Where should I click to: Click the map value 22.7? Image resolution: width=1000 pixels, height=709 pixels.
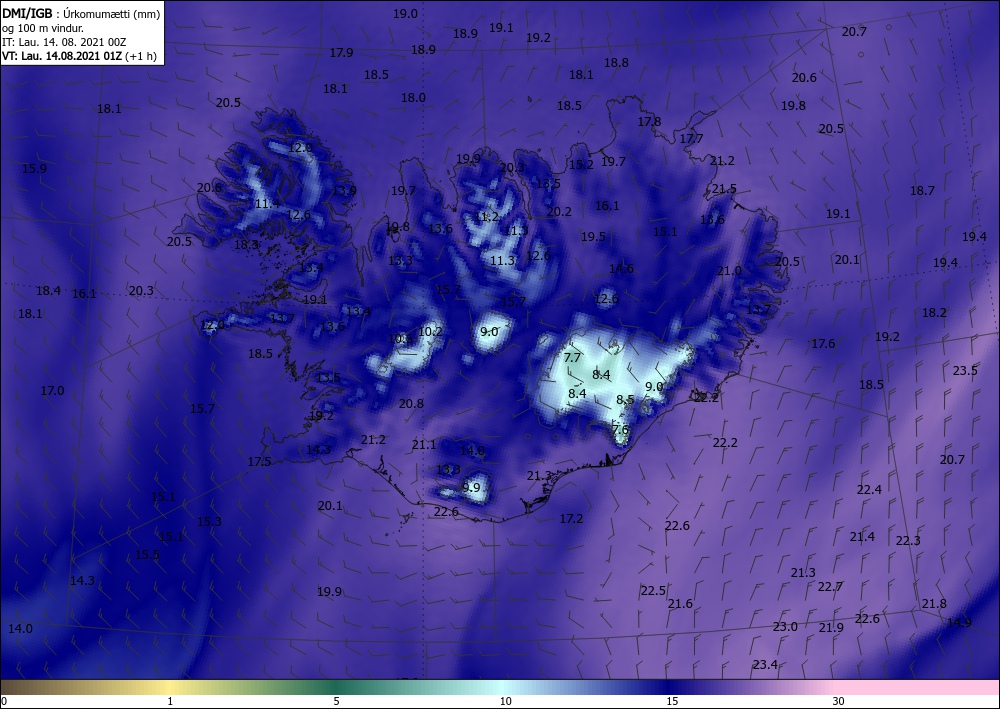830,587
